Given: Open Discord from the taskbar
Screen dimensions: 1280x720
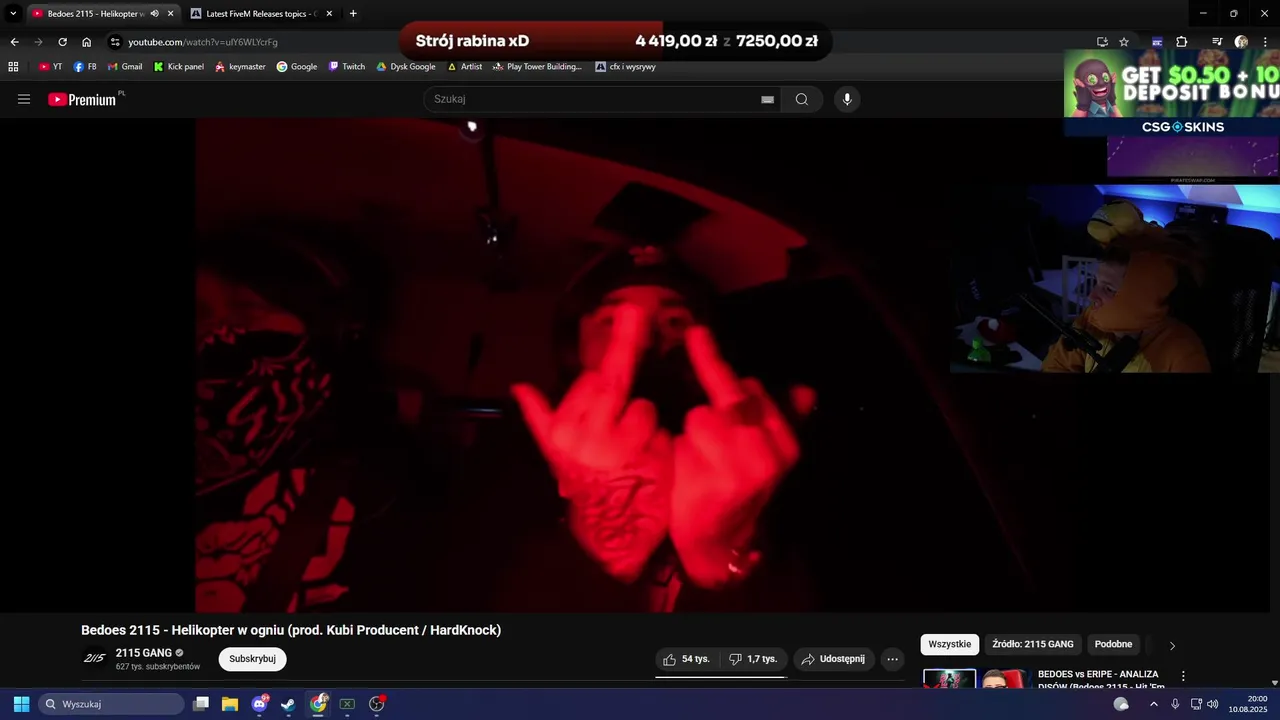Looking at the screenshot, I should point(260,704).
